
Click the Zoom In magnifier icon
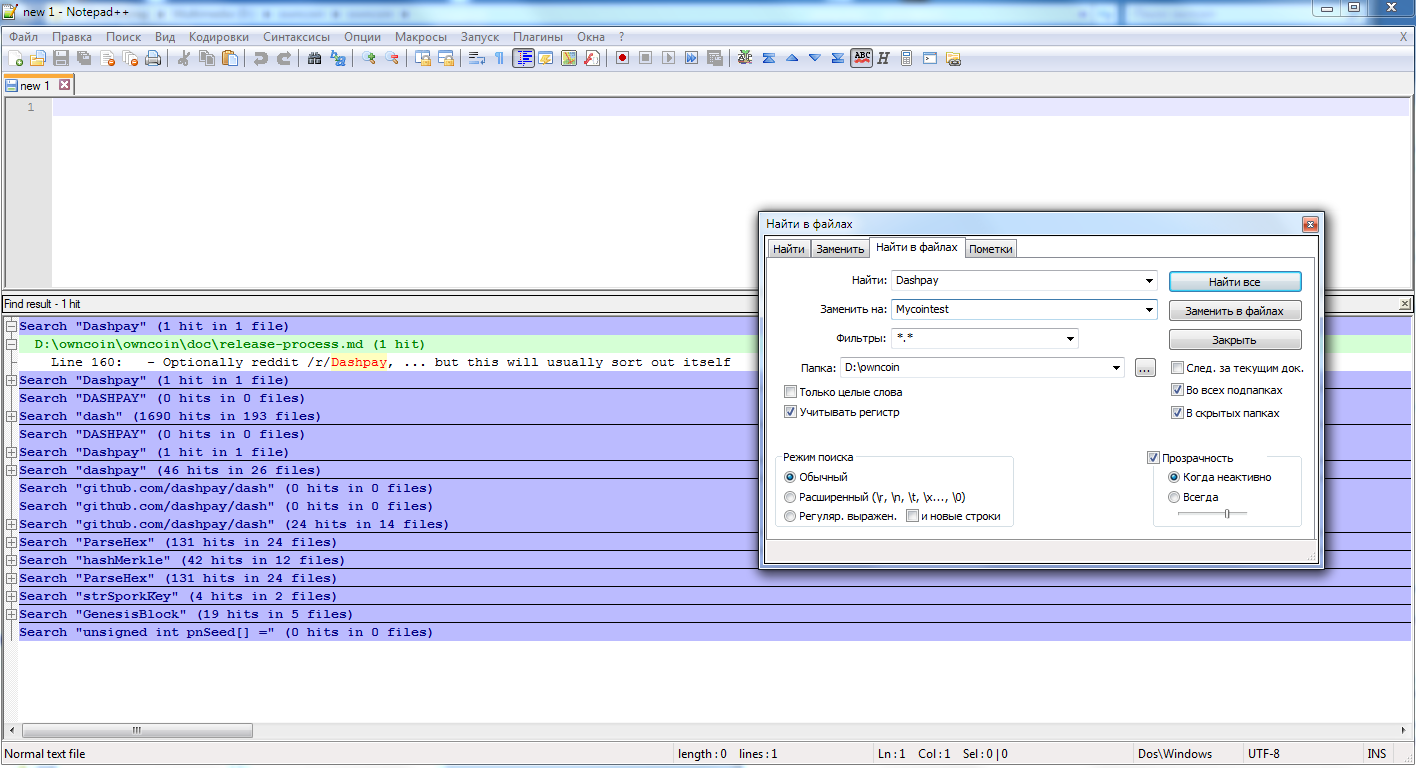(x=368, y=58)
